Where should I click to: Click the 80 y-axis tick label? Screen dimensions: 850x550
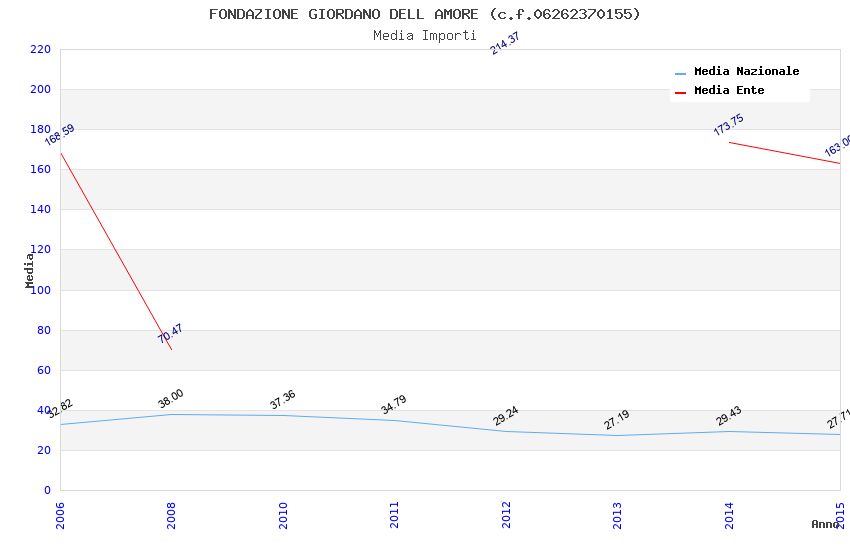pos(44,330)
